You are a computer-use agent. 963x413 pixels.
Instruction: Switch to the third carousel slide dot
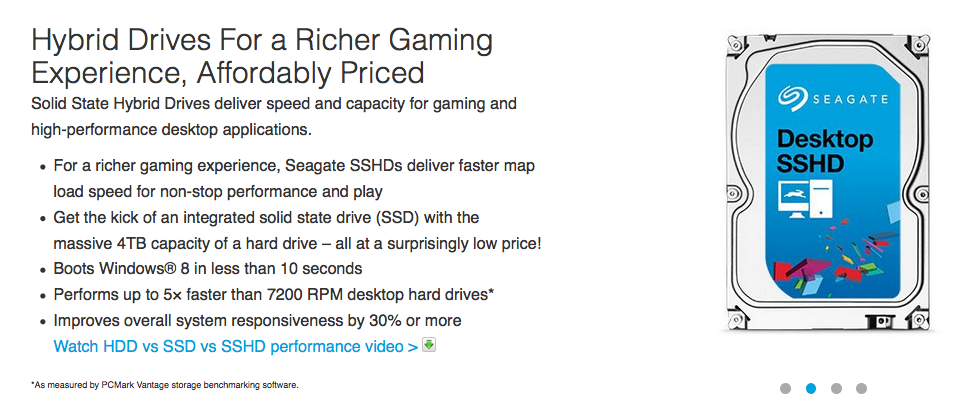point(836,388)
